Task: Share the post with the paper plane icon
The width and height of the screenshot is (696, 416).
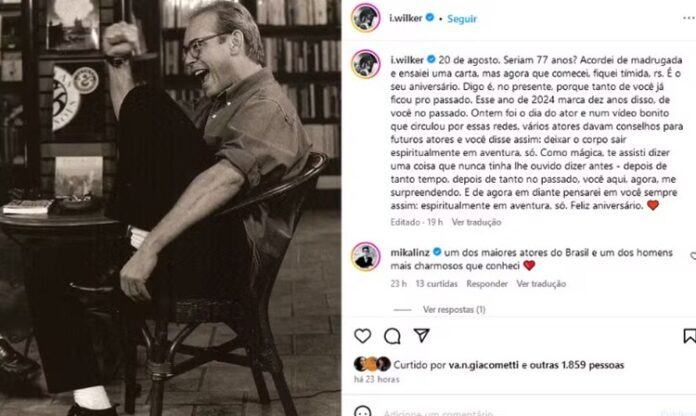Action: 421,335
